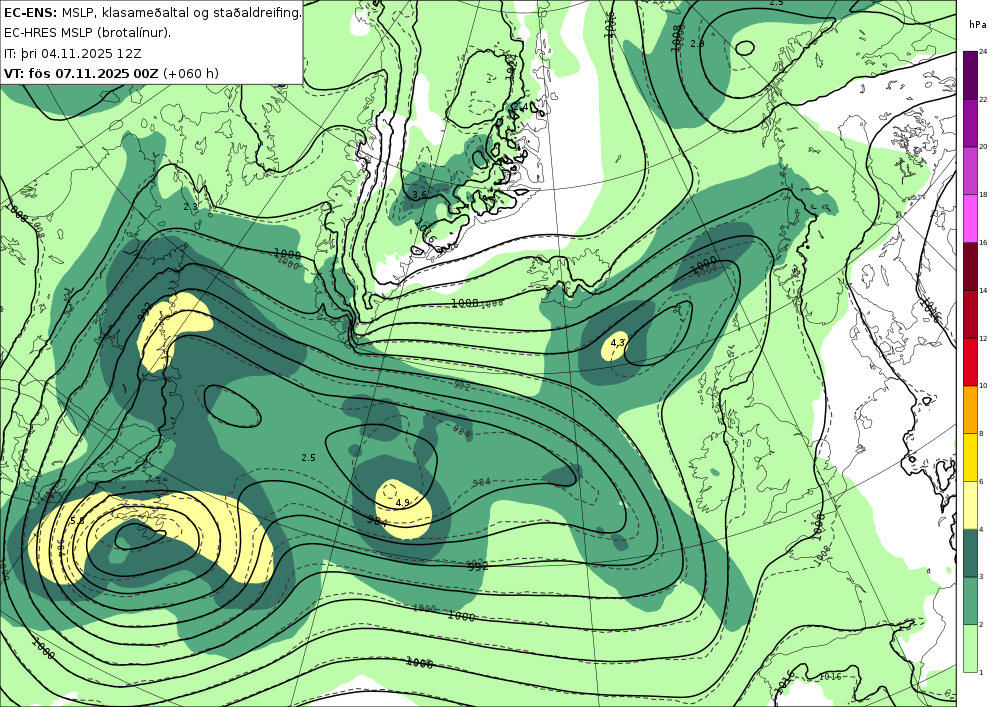Click the spread value 2.9
1000x707 pixels.
point(697,43)
